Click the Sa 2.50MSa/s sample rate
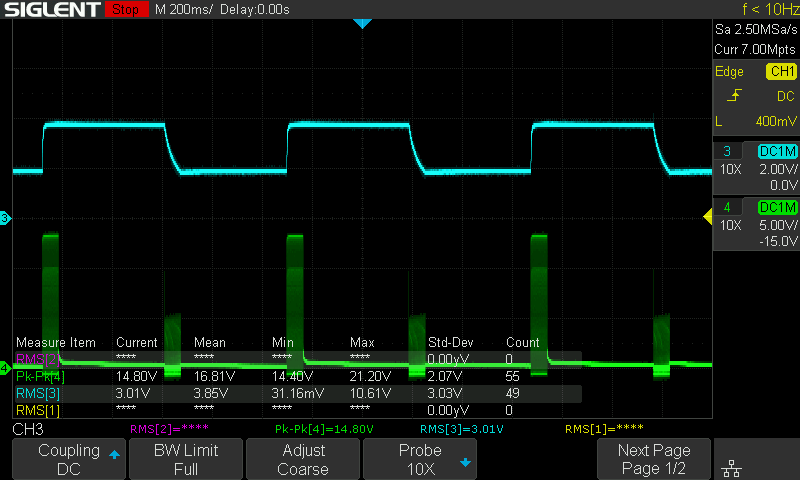 click(756, 30)
